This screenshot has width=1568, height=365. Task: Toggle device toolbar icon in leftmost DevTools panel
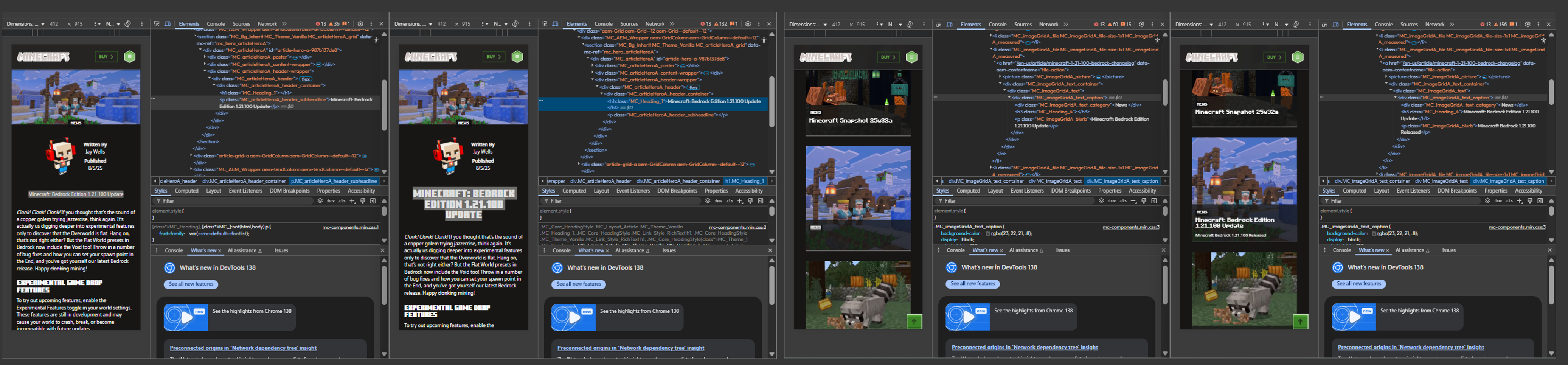click(168, 24)
